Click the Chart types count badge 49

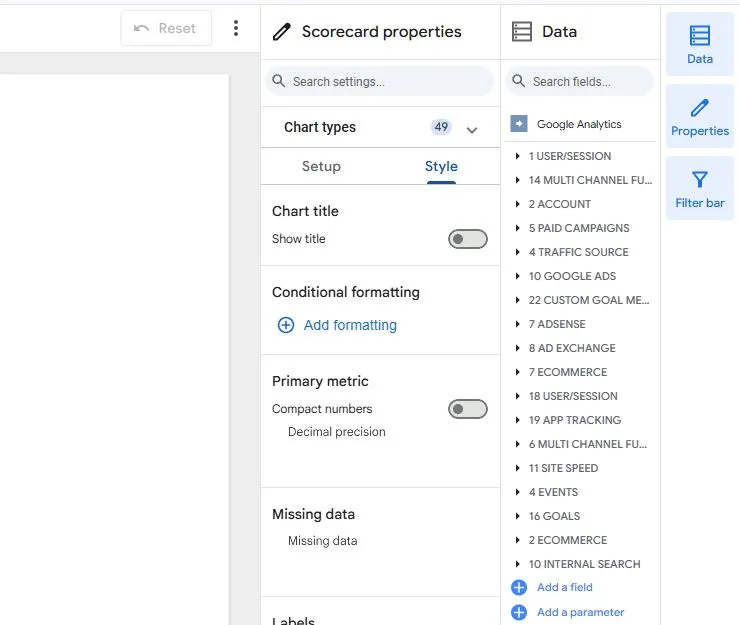click(x=441, y=127)
